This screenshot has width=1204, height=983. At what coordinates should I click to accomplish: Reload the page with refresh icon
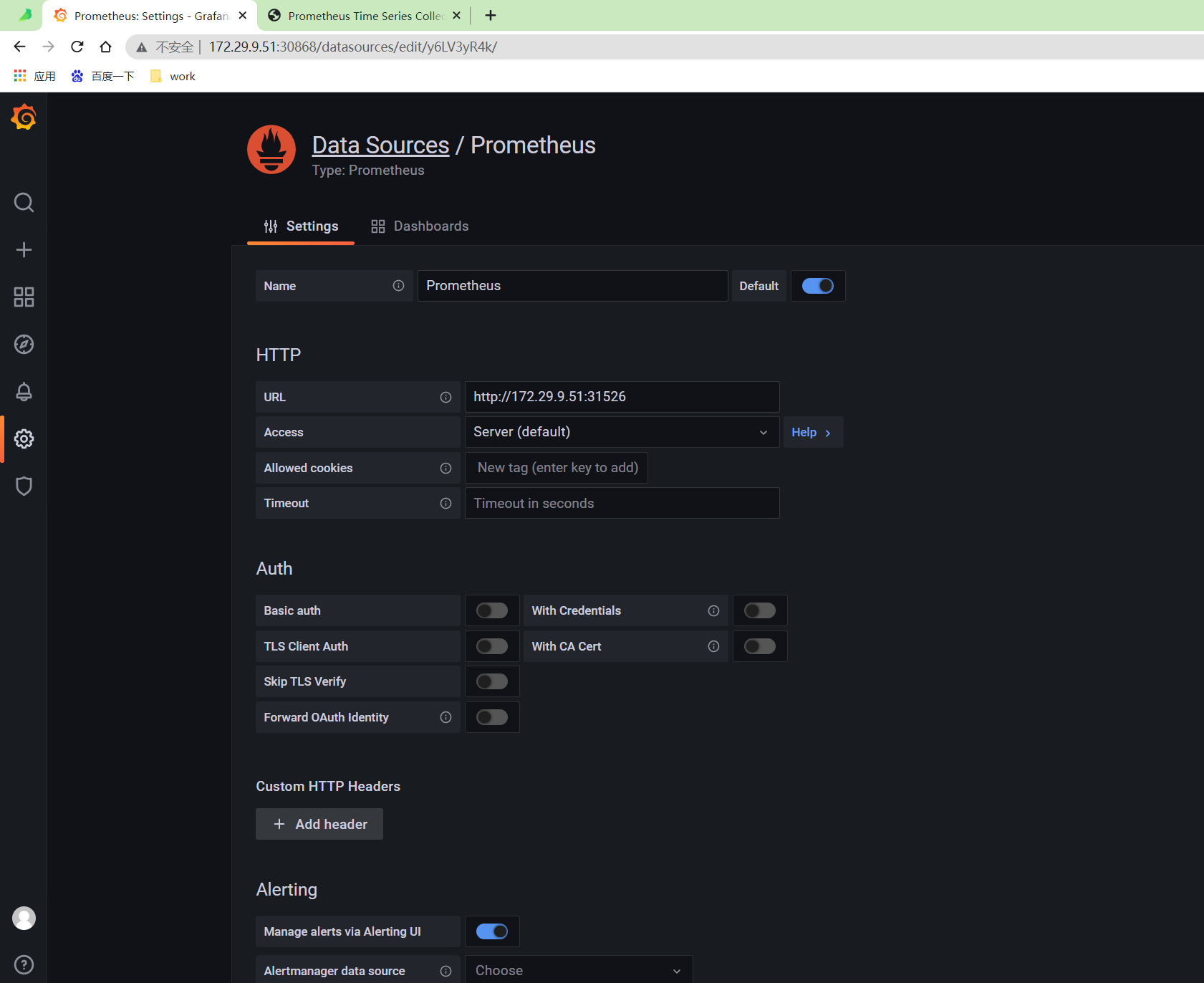pos(77,47)
